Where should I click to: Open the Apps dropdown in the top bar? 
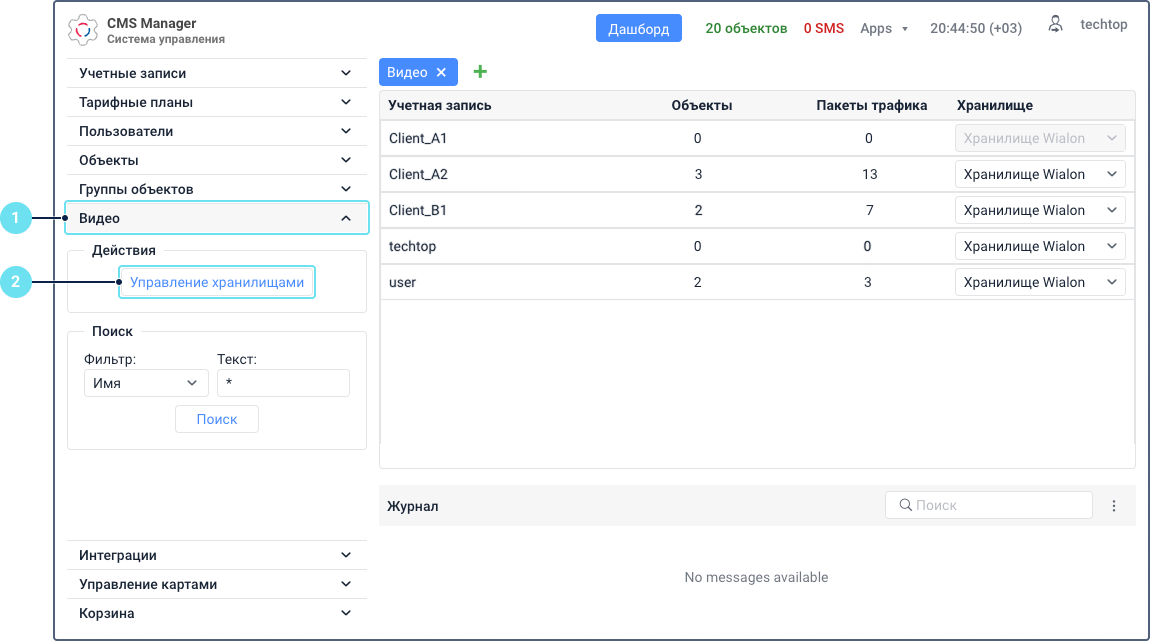tap(884, 28)
